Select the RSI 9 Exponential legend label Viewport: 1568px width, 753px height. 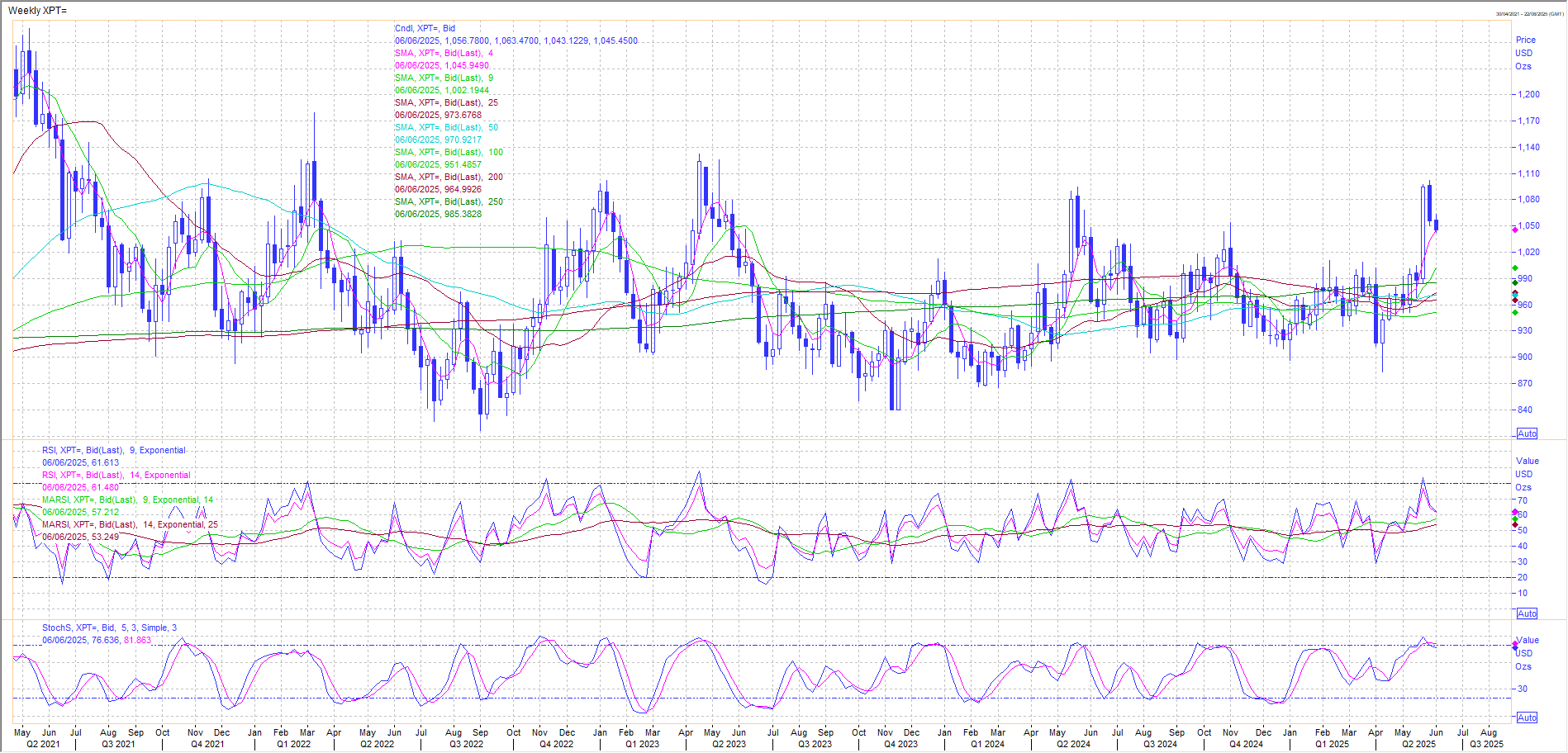(x=114, y=450)
